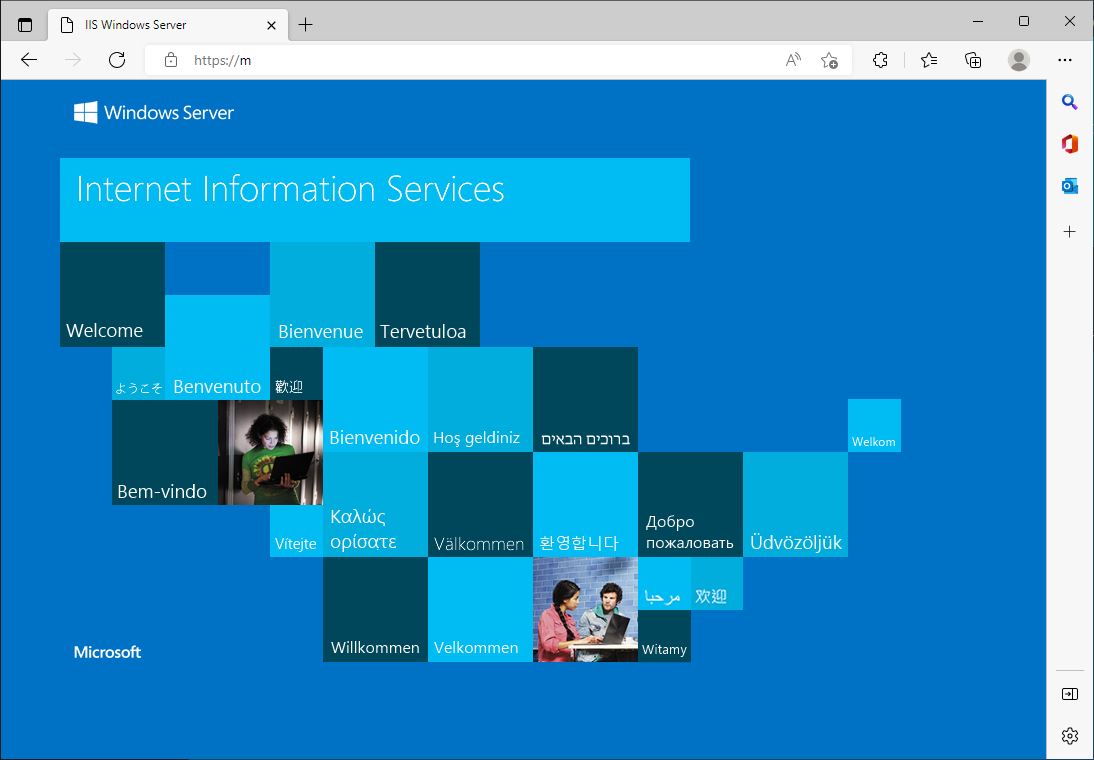The height and width of the screenshot is (760, 1094).
Task: Open a new tab with plus button
Action: point(306,25)
